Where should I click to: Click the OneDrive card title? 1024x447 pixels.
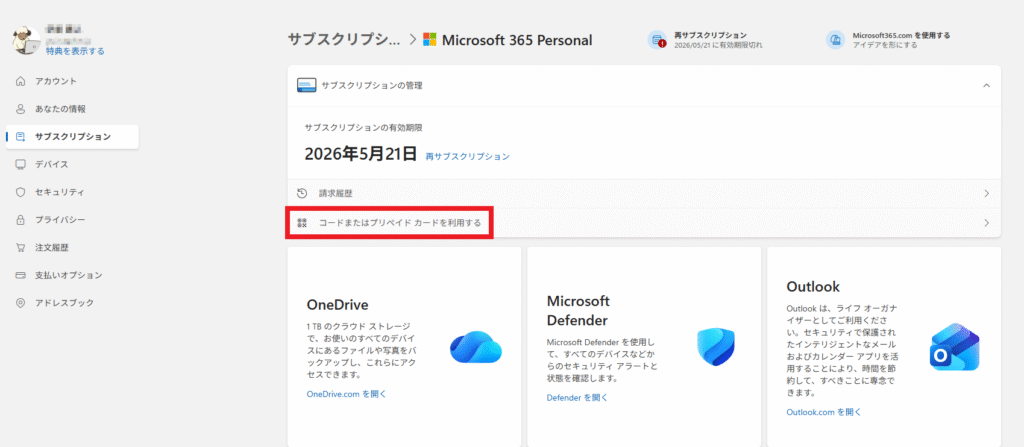[x=338, y=305]
